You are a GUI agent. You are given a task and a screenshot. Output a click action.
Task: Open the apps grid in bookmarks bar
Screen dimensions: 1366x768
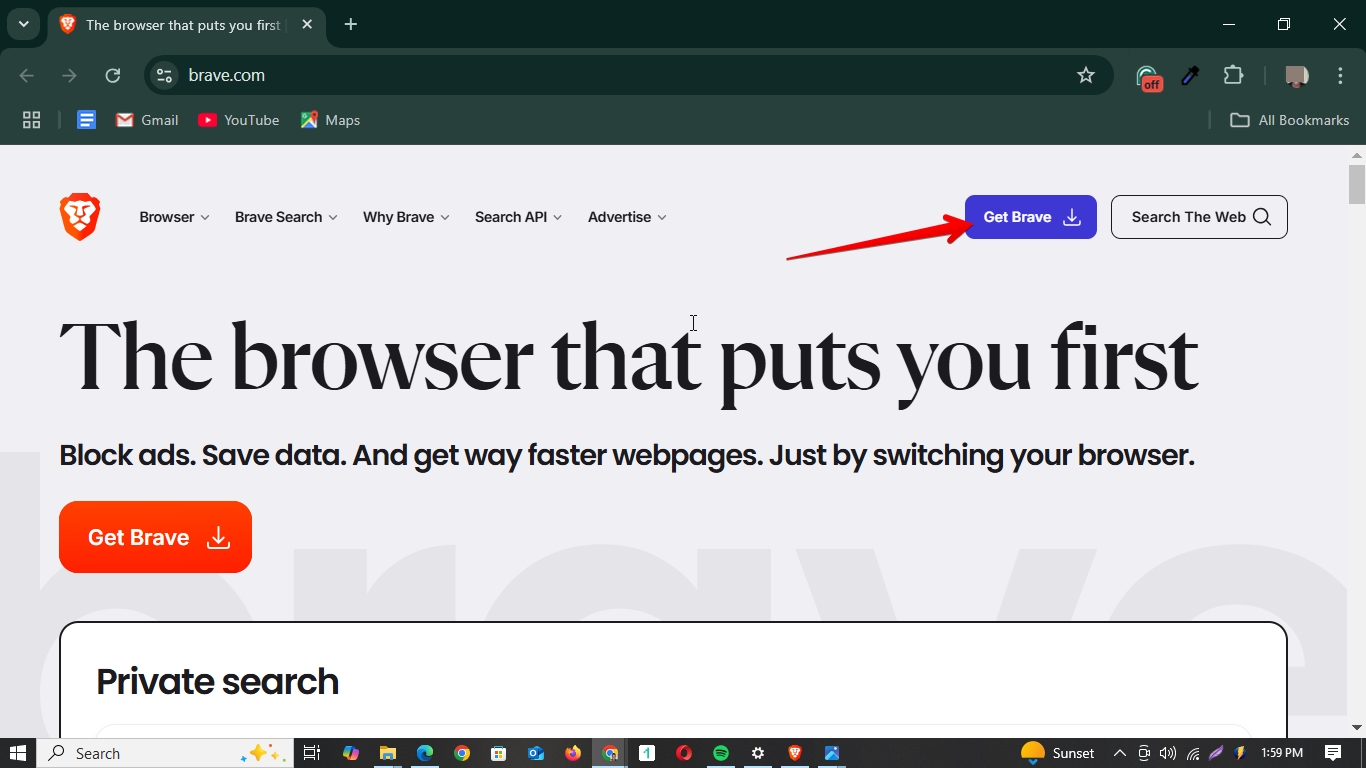pyautogui.click(x=31, y=120)
